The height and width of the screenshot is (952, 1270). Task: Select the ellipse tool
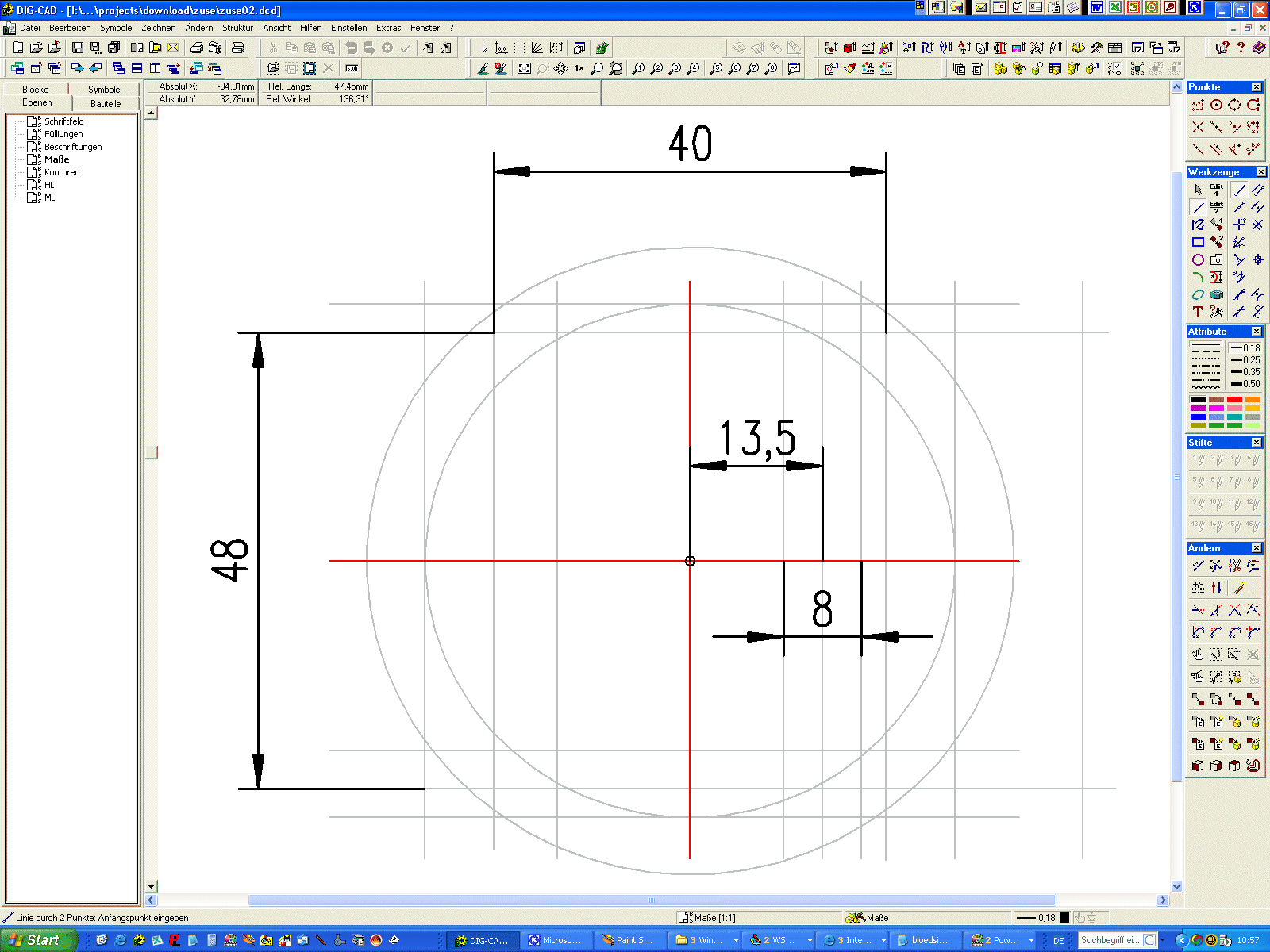point(1199,294)
